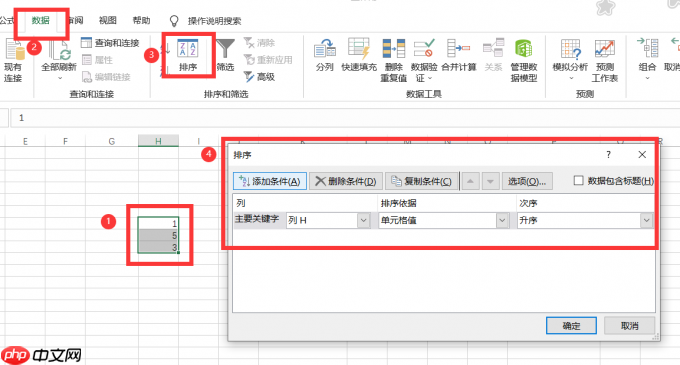Click 确定 to confirm sort
The height and width of the screenshot is (365, 680).
tap(571, 326)
